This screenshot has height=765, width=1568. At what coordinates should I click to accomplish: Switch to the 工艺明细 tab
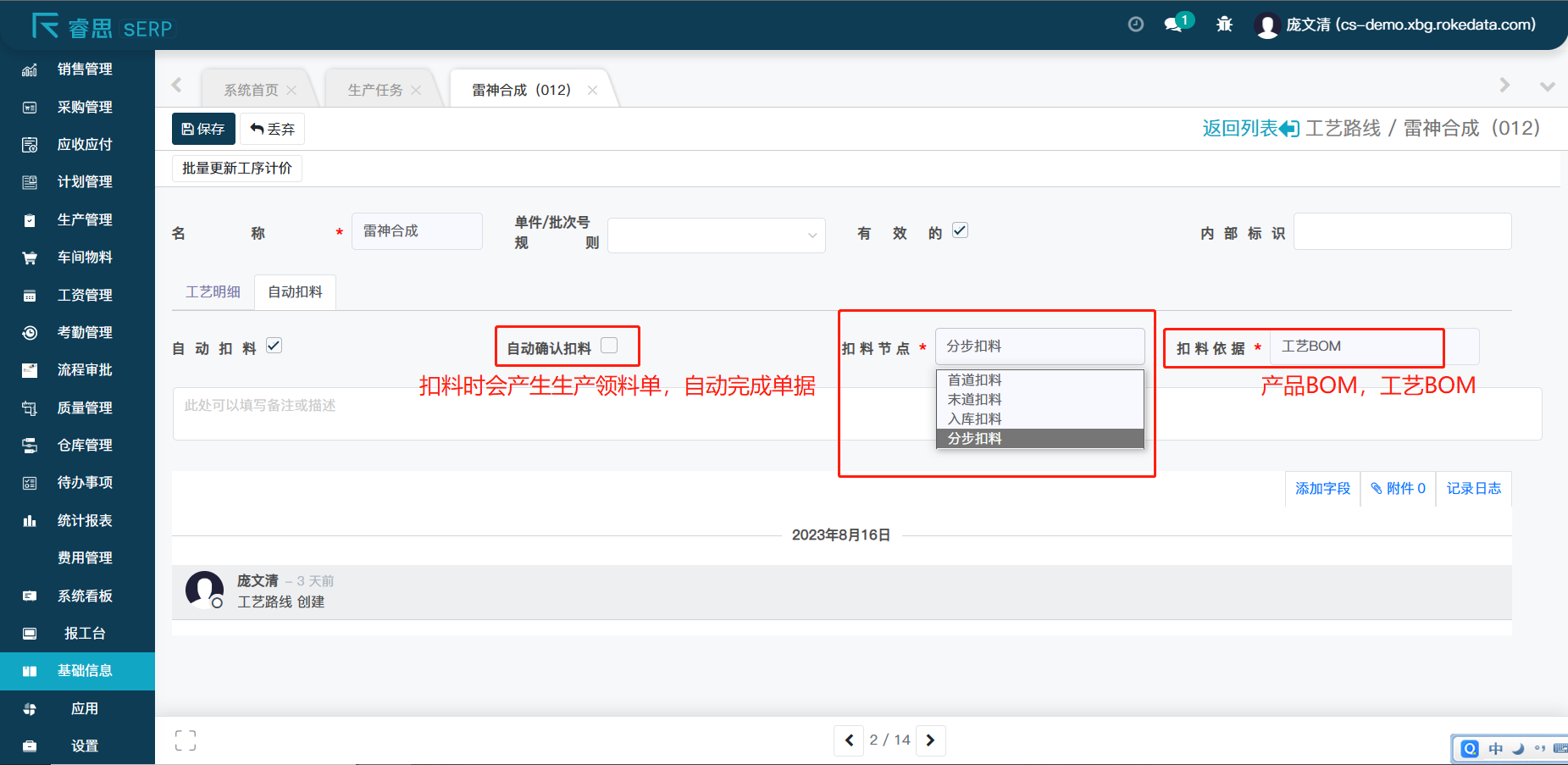pos(213,292)
